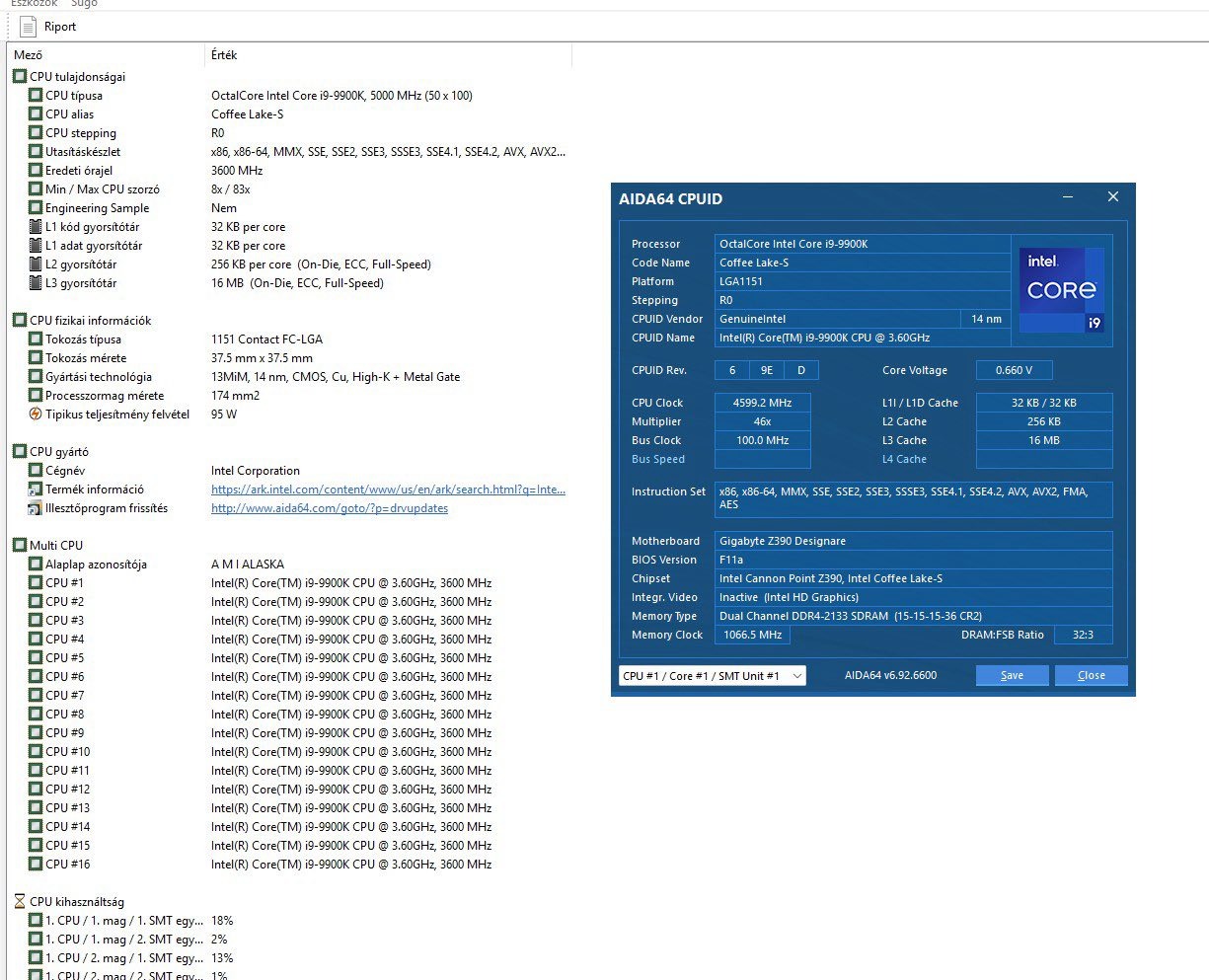1209x980 pixels.
Task: Click the value '37.5 mm x 37.5 mm'
Action: [262, 357]
